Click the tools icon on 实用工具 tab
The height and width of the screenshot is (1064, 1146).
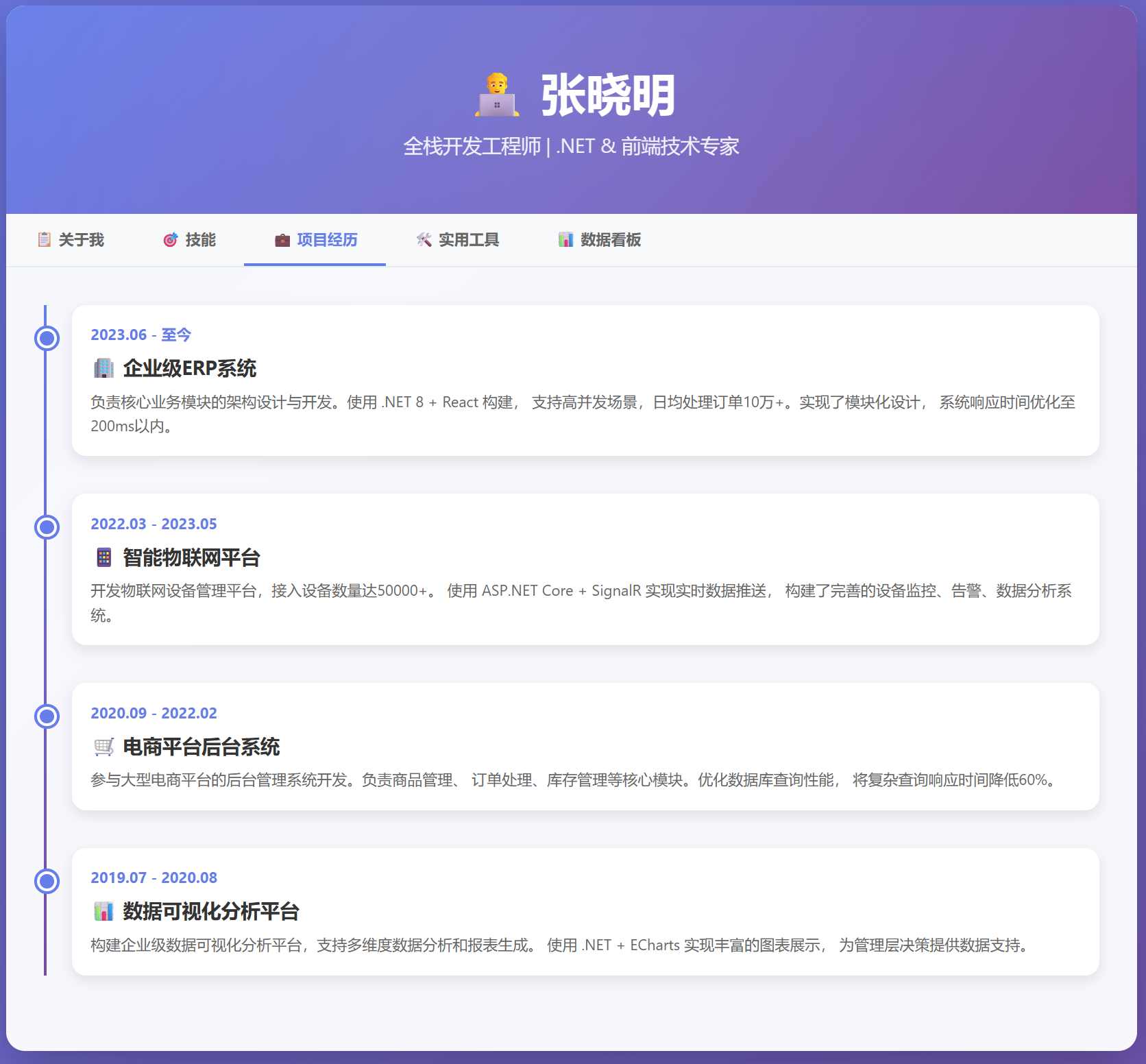click(424, 239)
